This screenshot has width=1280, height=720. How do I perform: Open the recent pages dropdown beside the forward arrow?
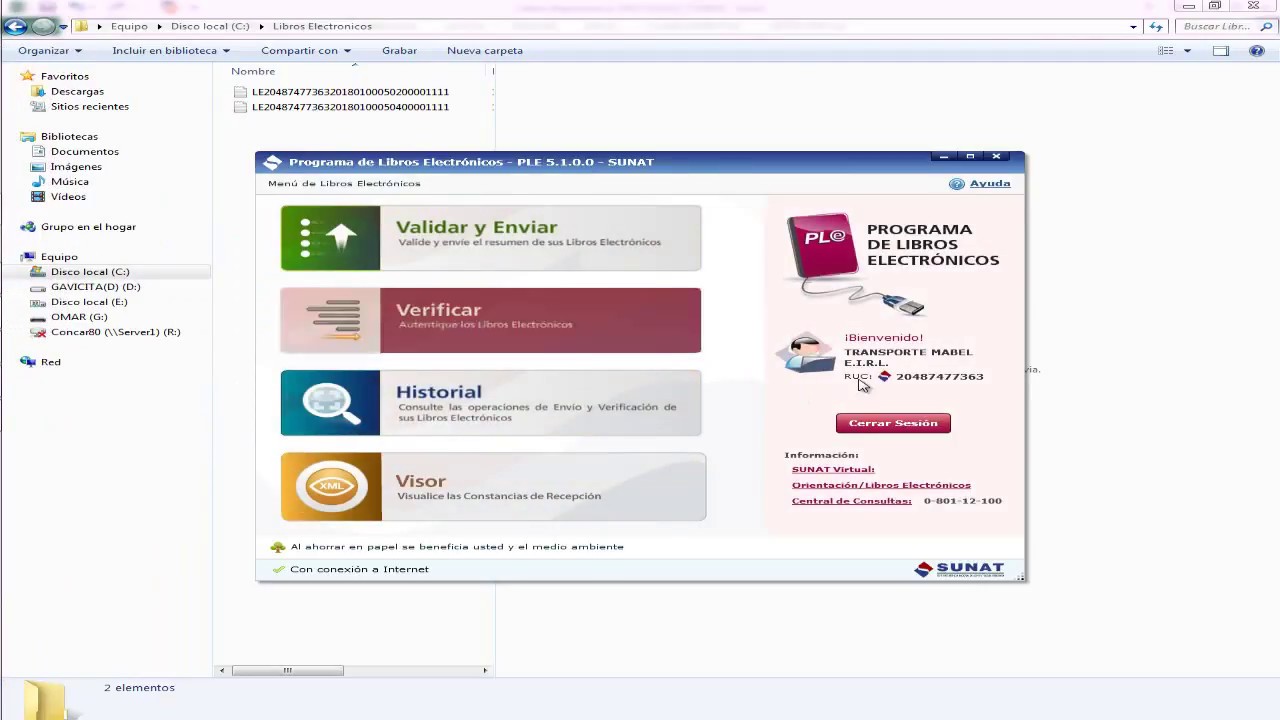(62, 27)
